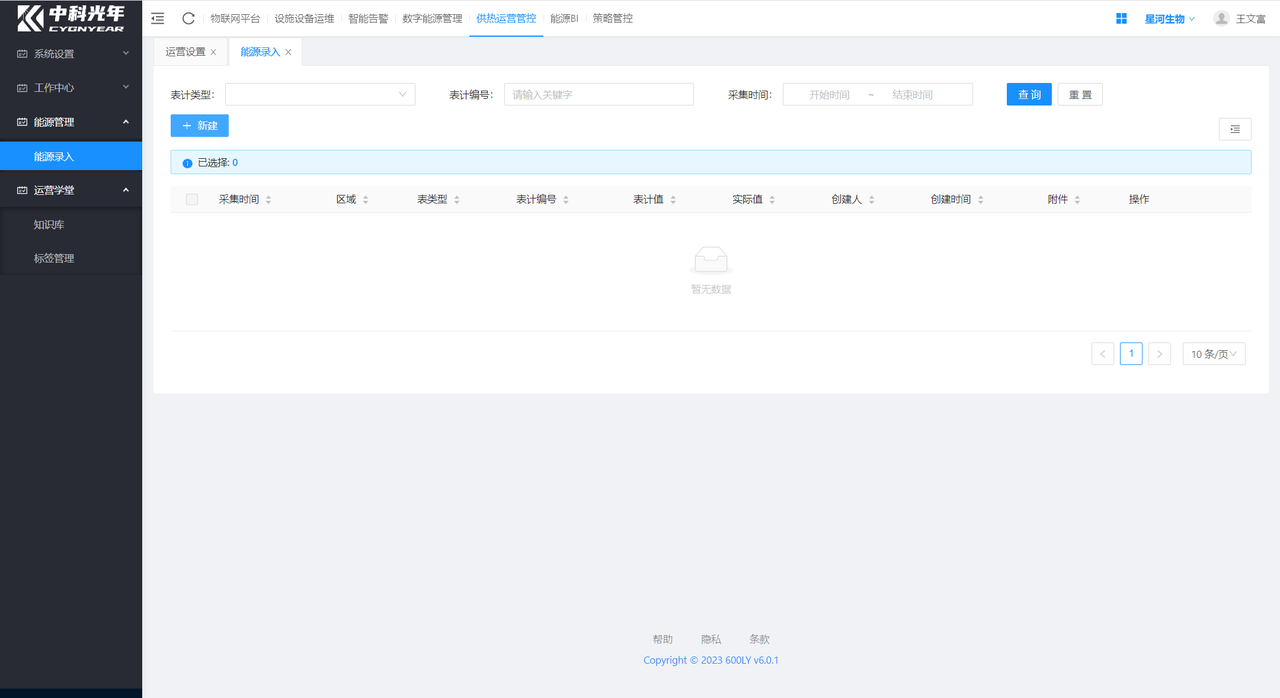This screenshot has width=1280, height=698.
Task: Open the column settings icon button
Action: click(x=1235, y=129)
